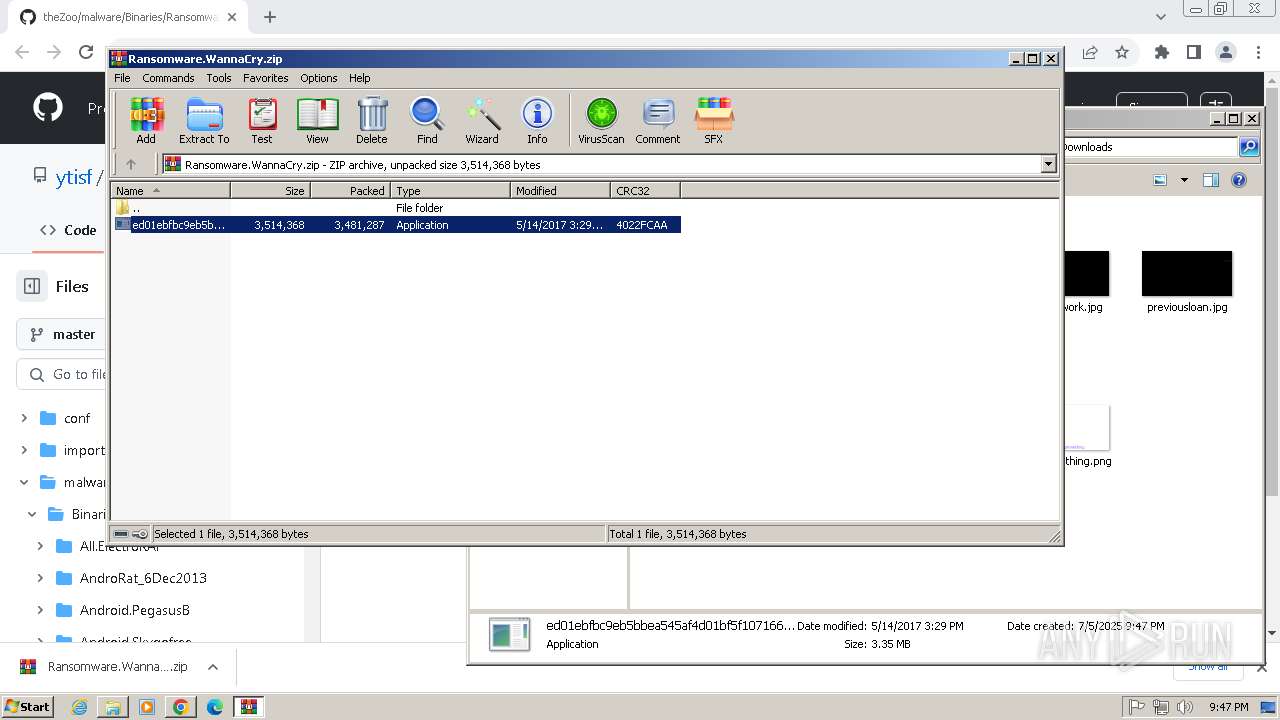
Task: Select the ed01ebfbc9eb5b application file row
Action: [x=396, y=225]
